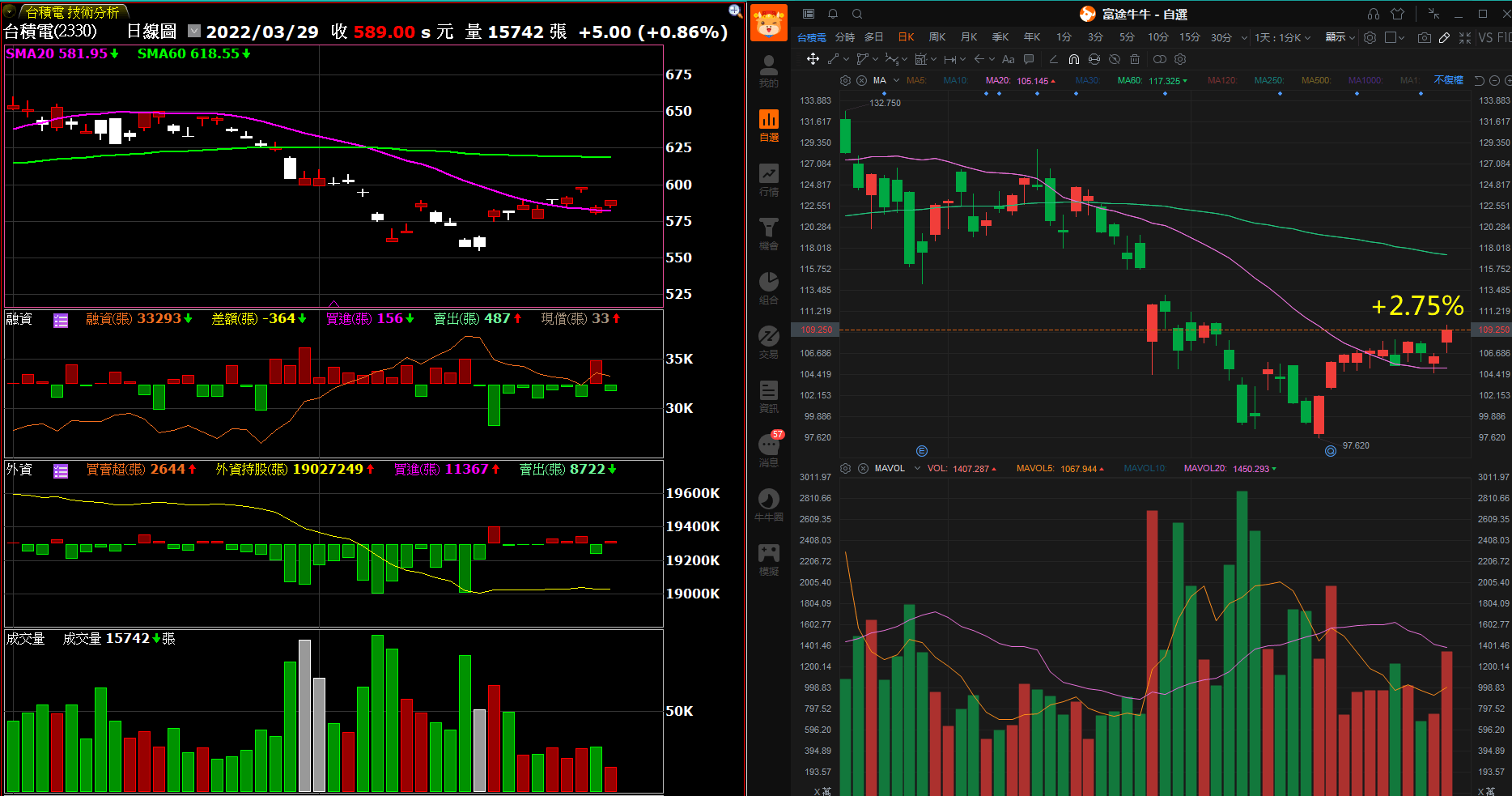Switch to 多日 multi-day tab
The image size is (1512, 796).
pos(874,37)
